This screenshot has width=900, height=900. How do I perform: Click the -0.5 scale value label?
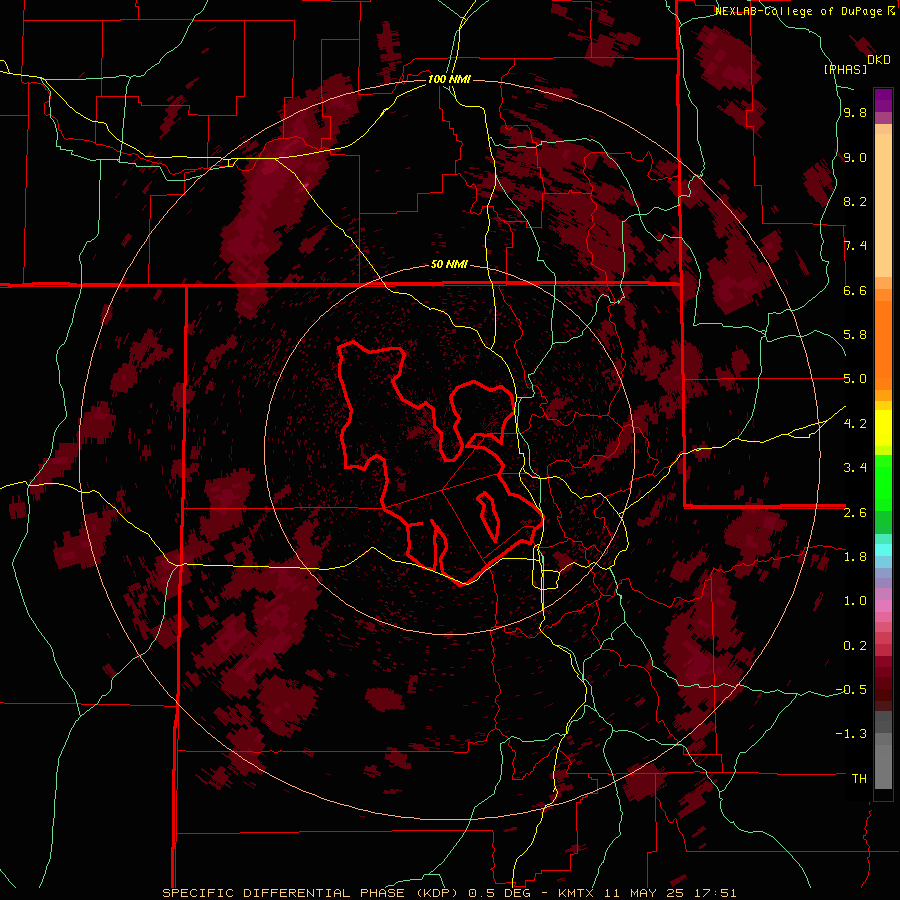(851, 690)
